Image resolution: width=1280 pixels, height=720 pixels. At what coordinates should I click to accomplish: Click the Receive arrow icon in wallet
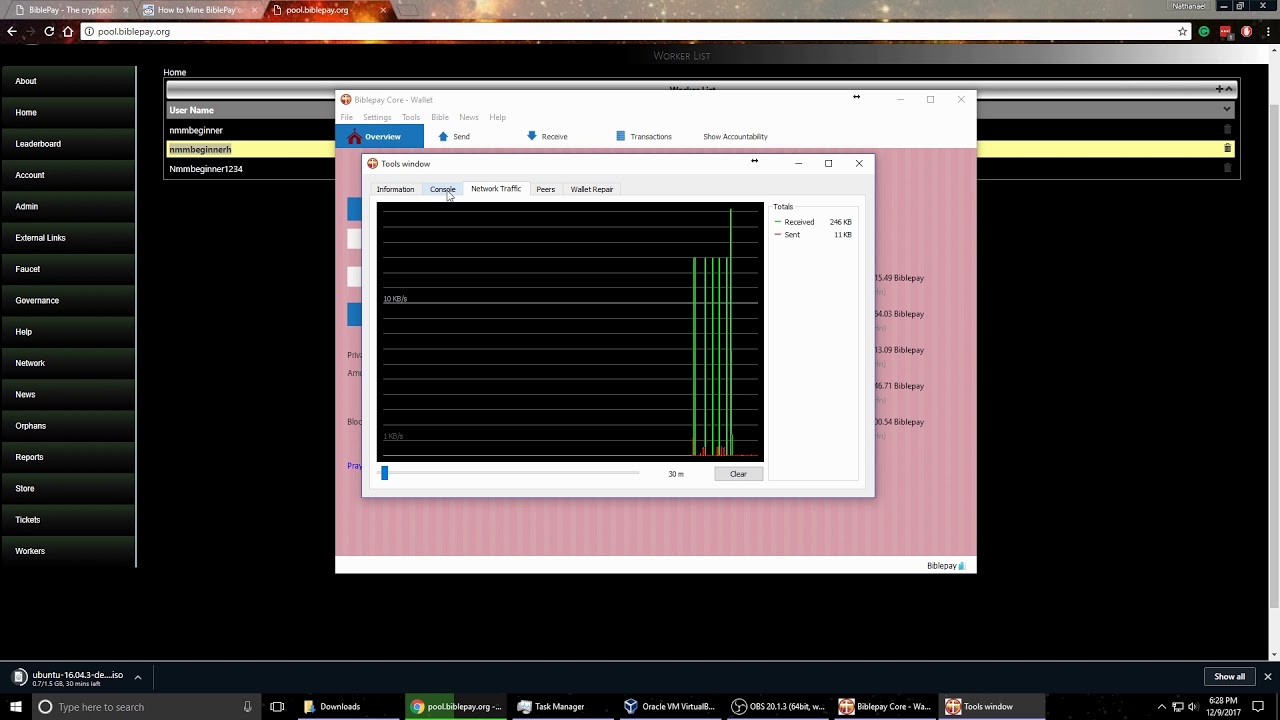[531, 136]
